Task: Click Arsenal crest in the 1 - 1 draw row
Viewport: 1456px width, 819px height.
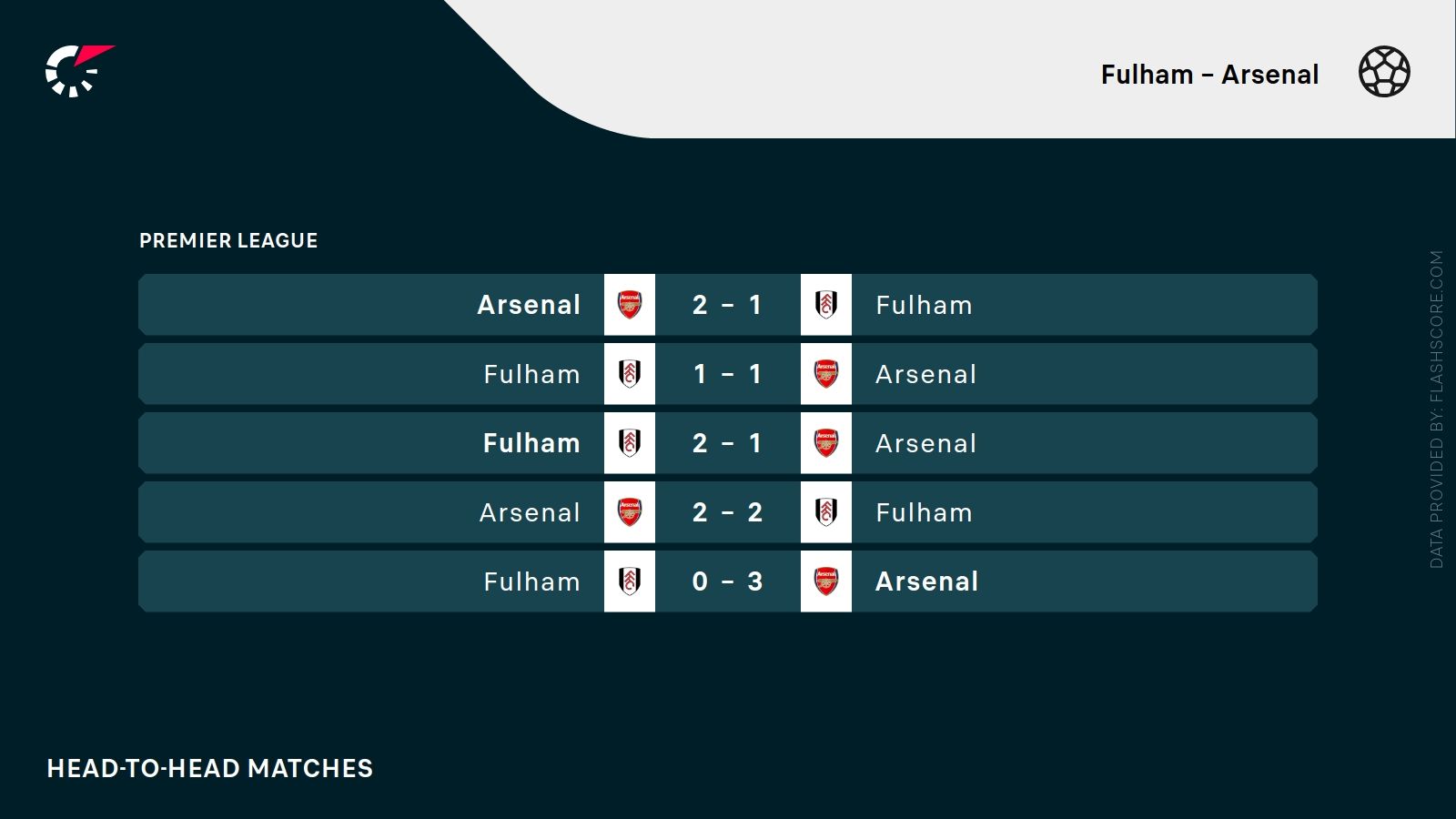Action: pos(826,374)
